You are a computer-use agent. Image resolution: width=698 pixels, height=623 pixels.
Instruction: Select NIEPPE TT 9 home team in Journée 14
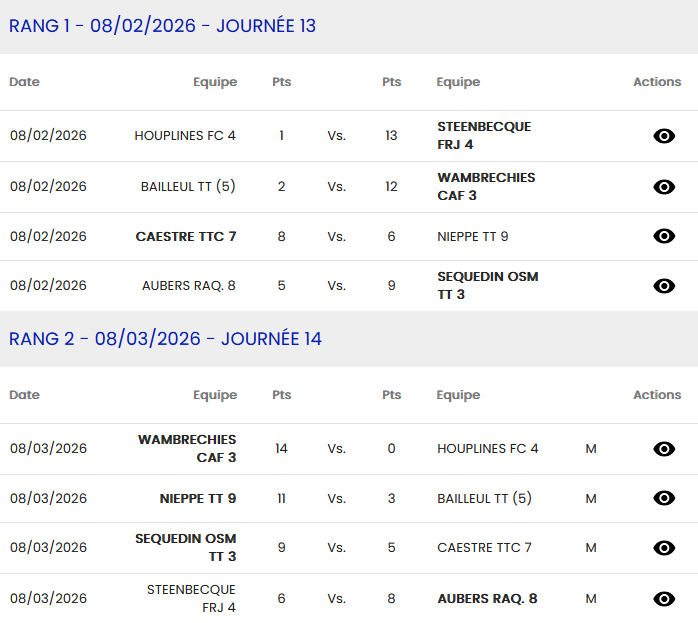click(198, 498)
